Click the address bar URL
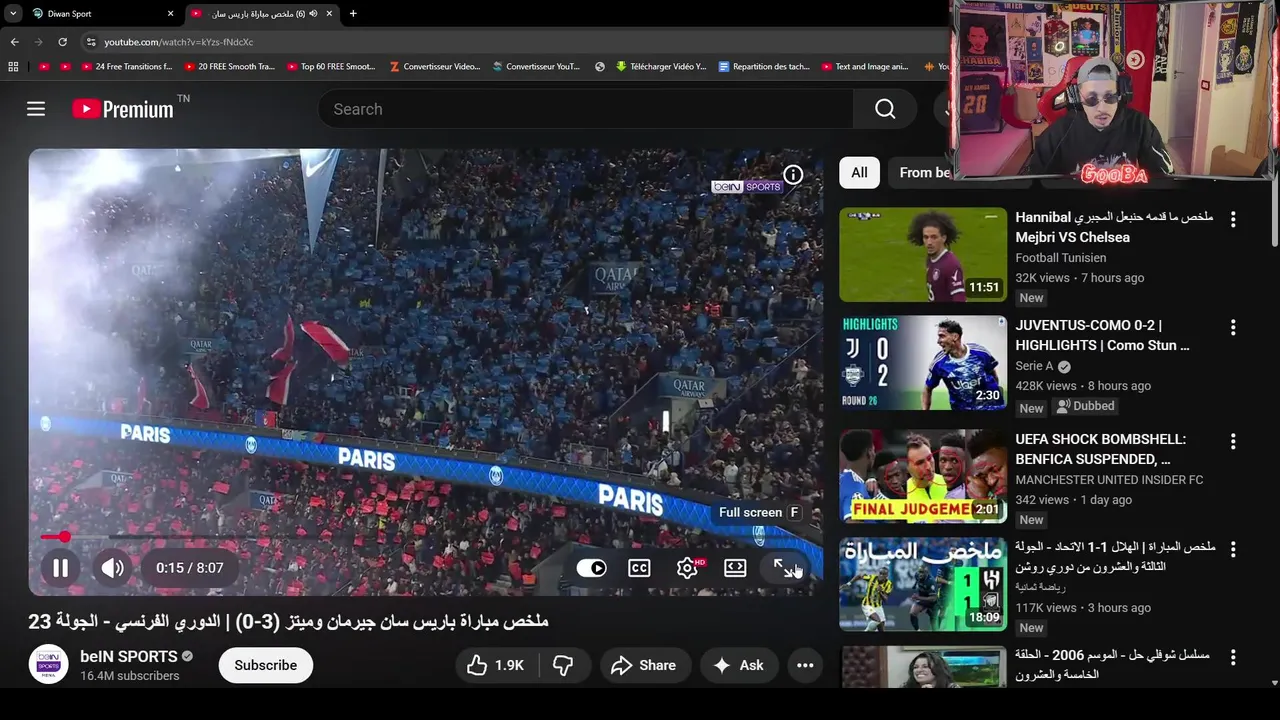The image size is (1280, 720). (179, 42)
